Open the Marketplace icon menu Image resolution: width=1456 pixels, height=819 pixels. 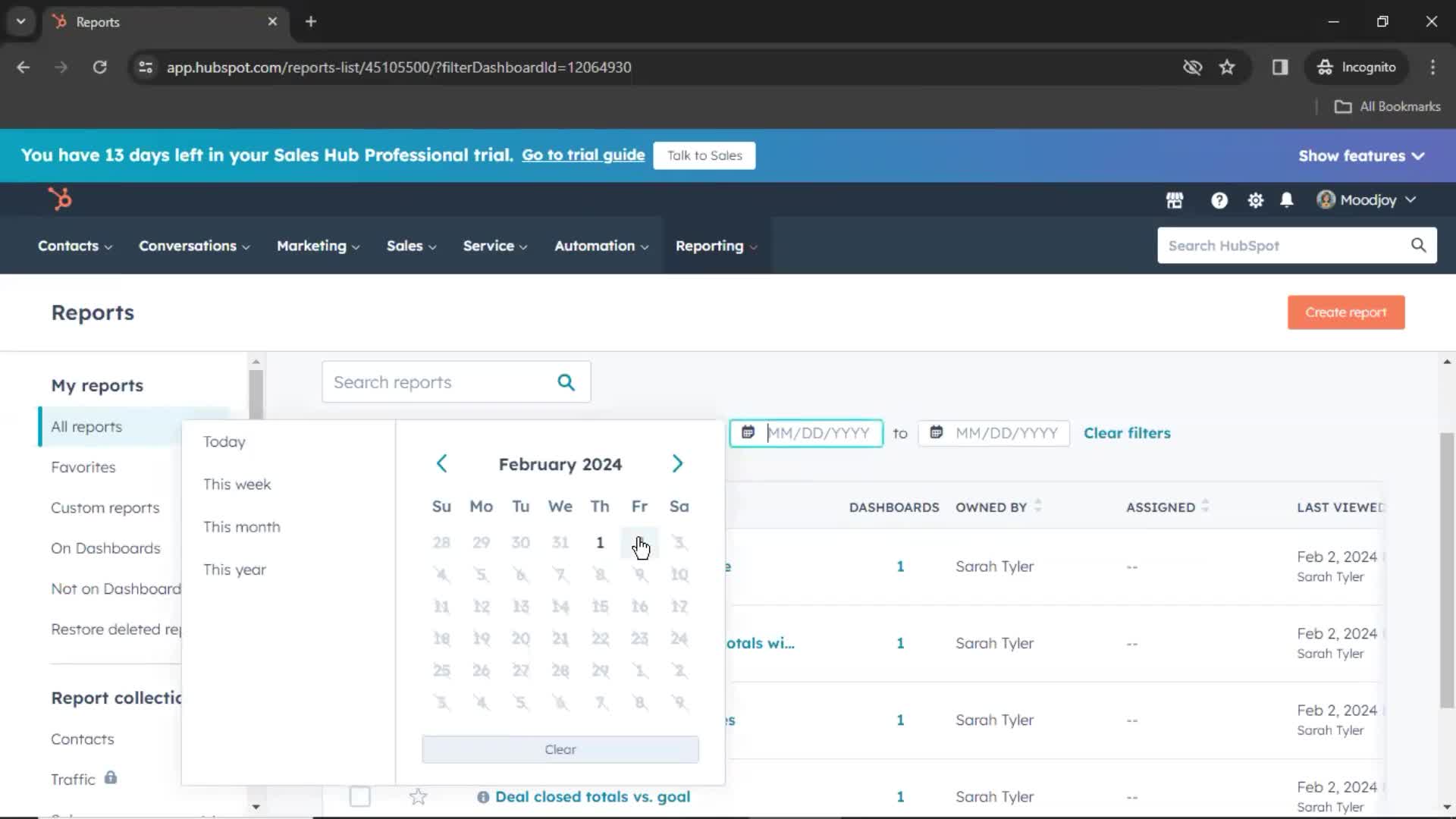[1175, 199]
